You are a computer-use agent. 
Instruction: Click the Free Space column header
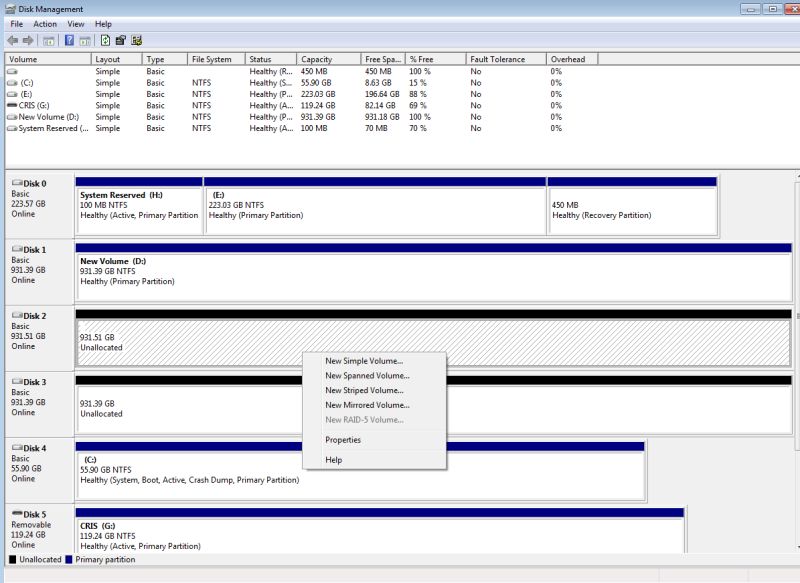point(381,58)
